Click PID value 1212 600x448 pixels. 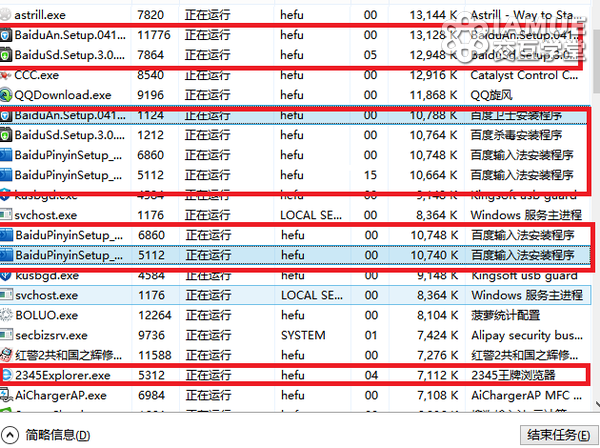(150, 135)
